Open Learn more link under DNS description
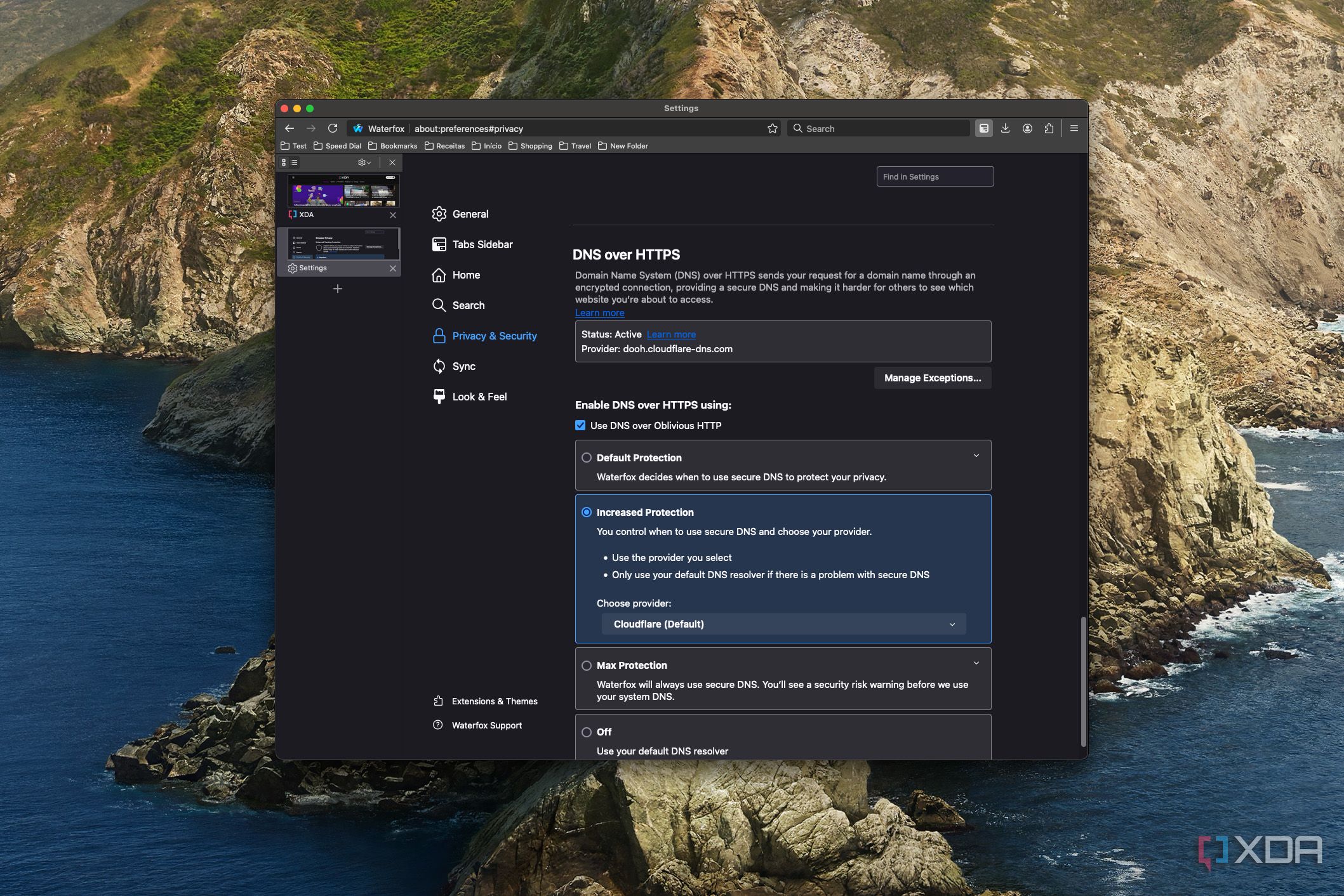Viewport: 1344px width, 896px height. pos(599,313)
